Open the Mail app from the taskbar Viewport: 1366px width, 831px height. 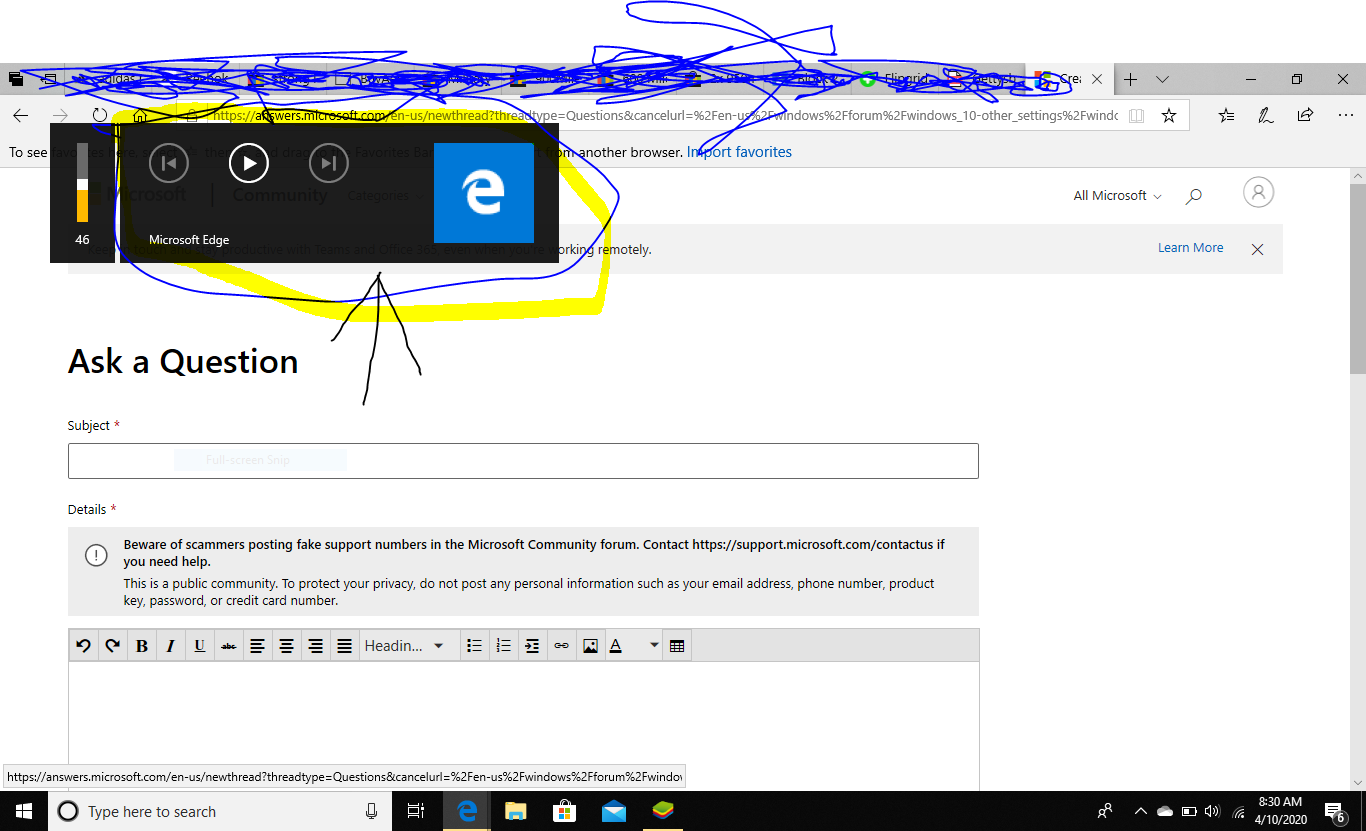coord(614,811)
